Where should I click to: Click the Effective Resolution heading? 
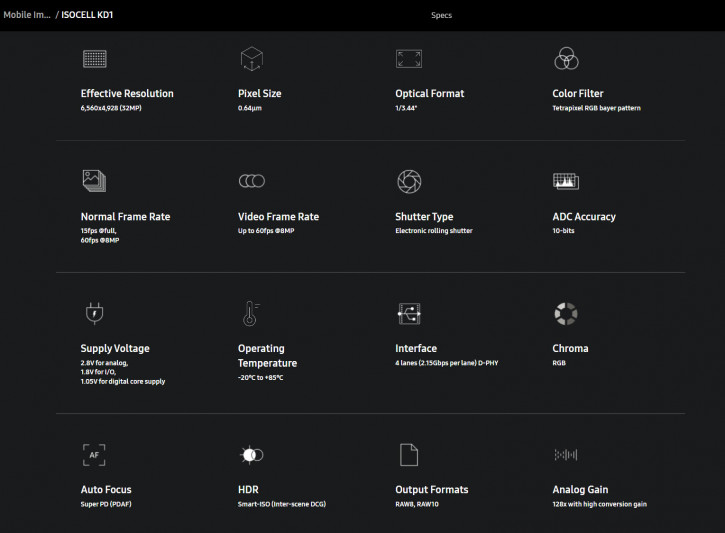127,93
